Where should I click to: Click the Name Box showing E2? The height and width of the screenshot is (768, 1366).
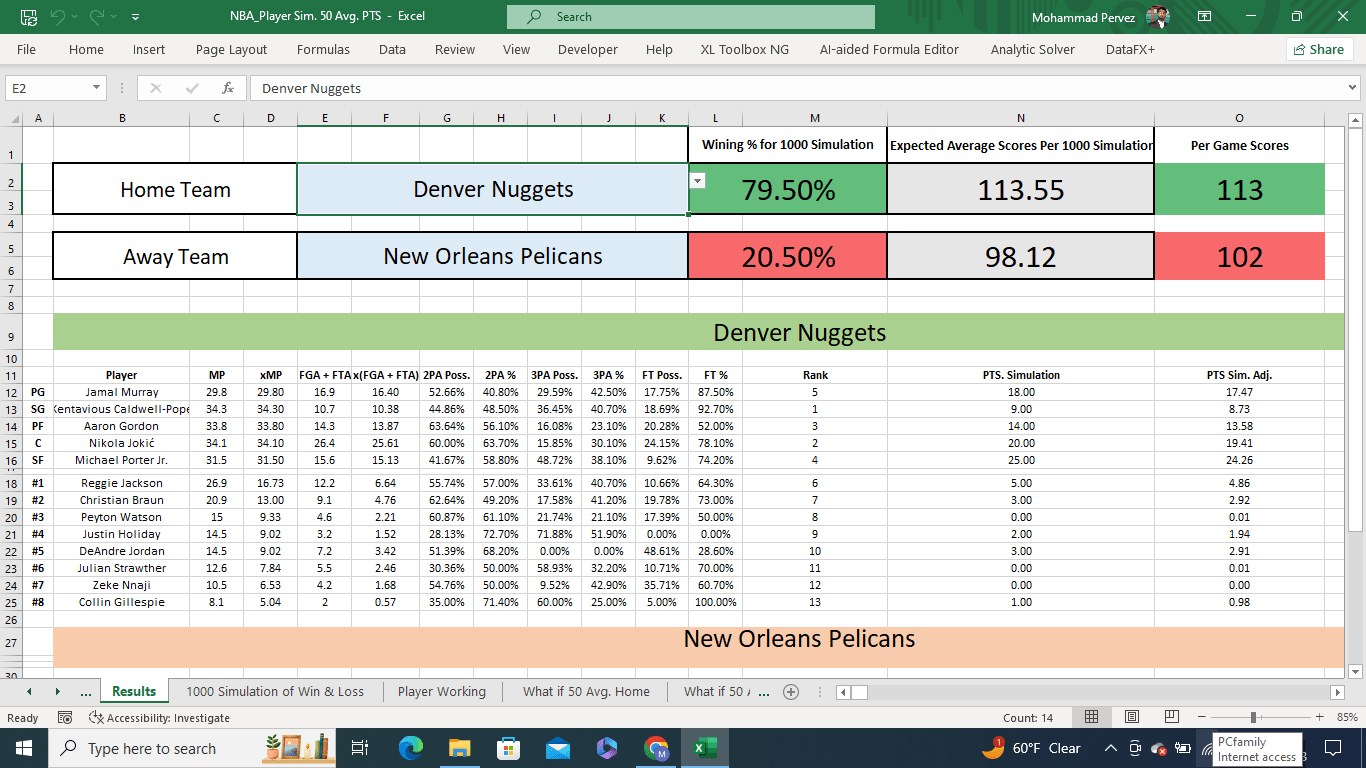click(48, 88)
